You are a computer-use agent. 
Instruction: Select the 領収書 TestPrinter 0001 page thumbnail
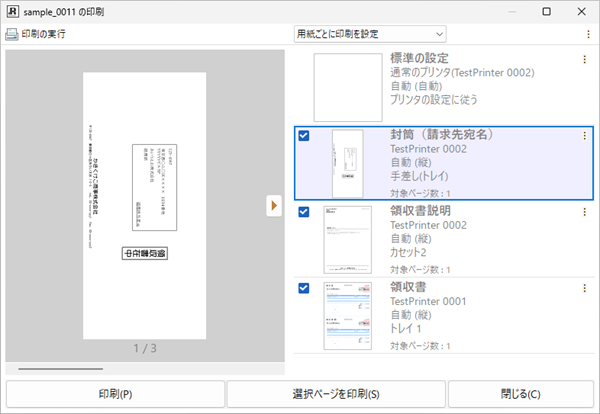click(x=347, y=316)
